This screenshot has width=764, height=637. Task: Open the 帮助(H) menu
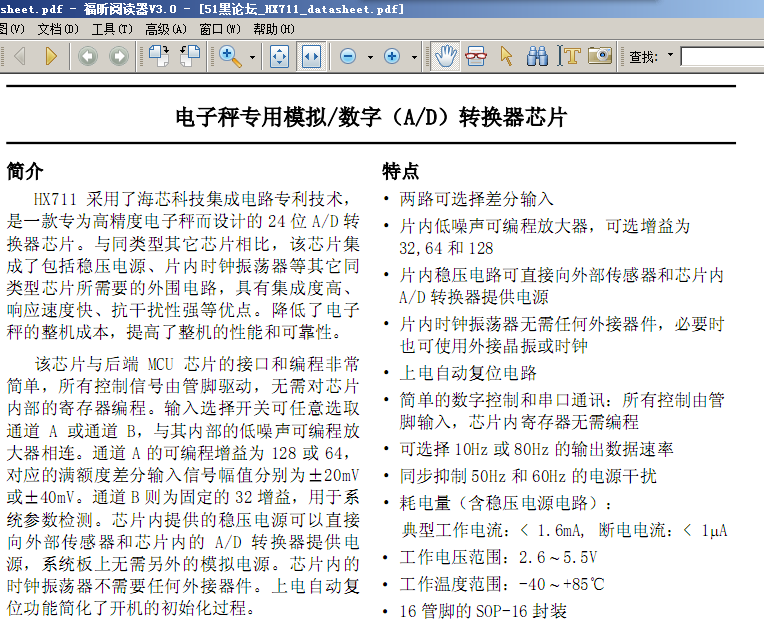[x=274, y=29]
